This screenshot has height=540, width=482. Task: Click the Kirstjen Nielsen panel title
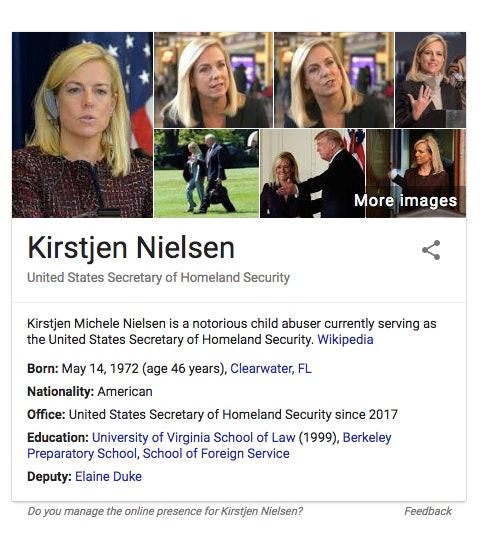pyautogui.click(x=131, y=248)
